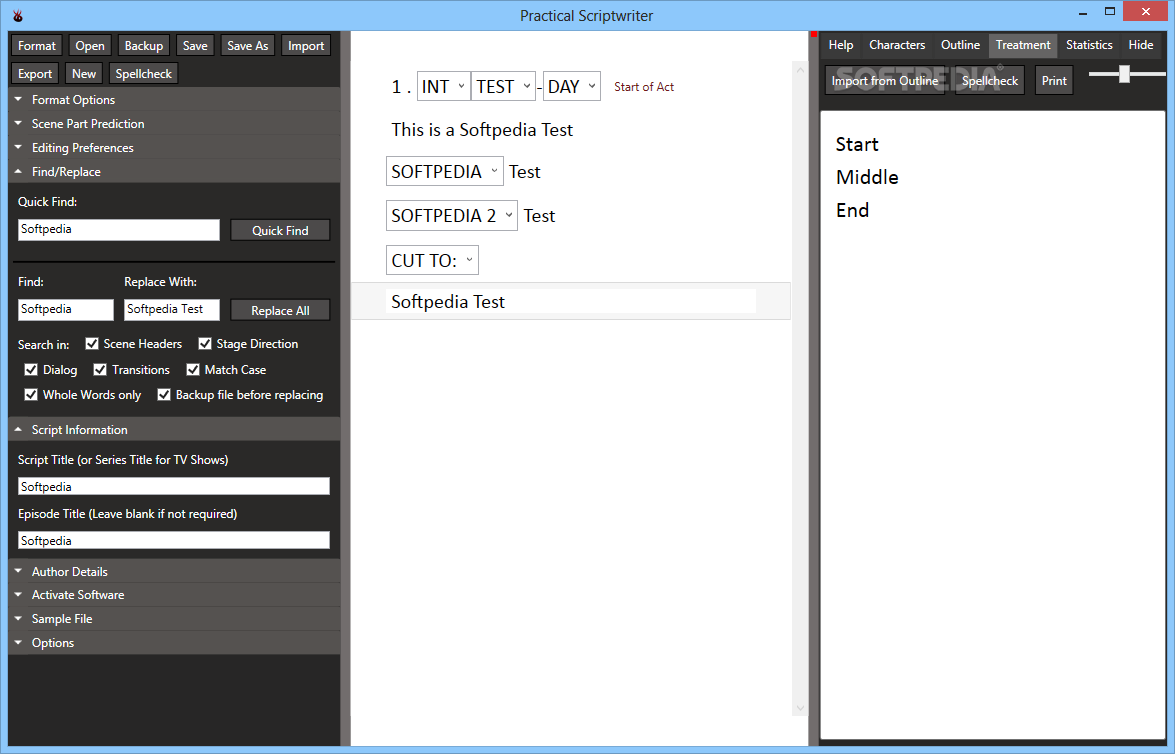The height and width of the screenshot is (754, 1175).
Task: Collapse the Find/Replace section
Action: [x=174, y=172]
